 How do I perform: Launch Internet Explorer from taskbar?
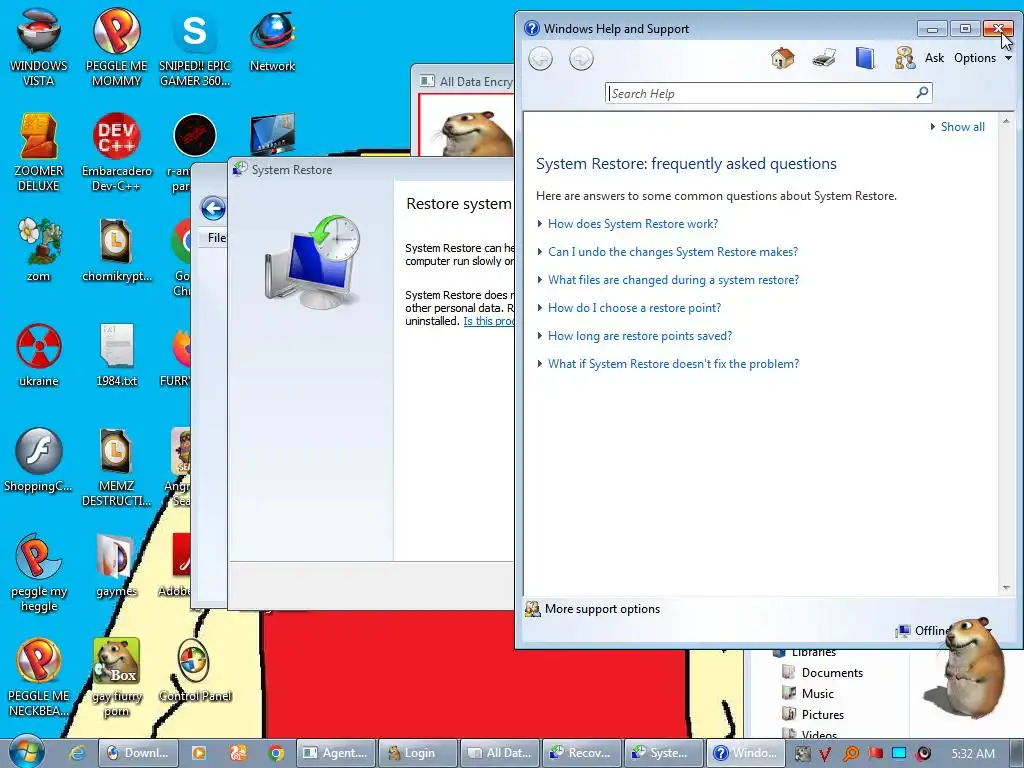(77, 753)
